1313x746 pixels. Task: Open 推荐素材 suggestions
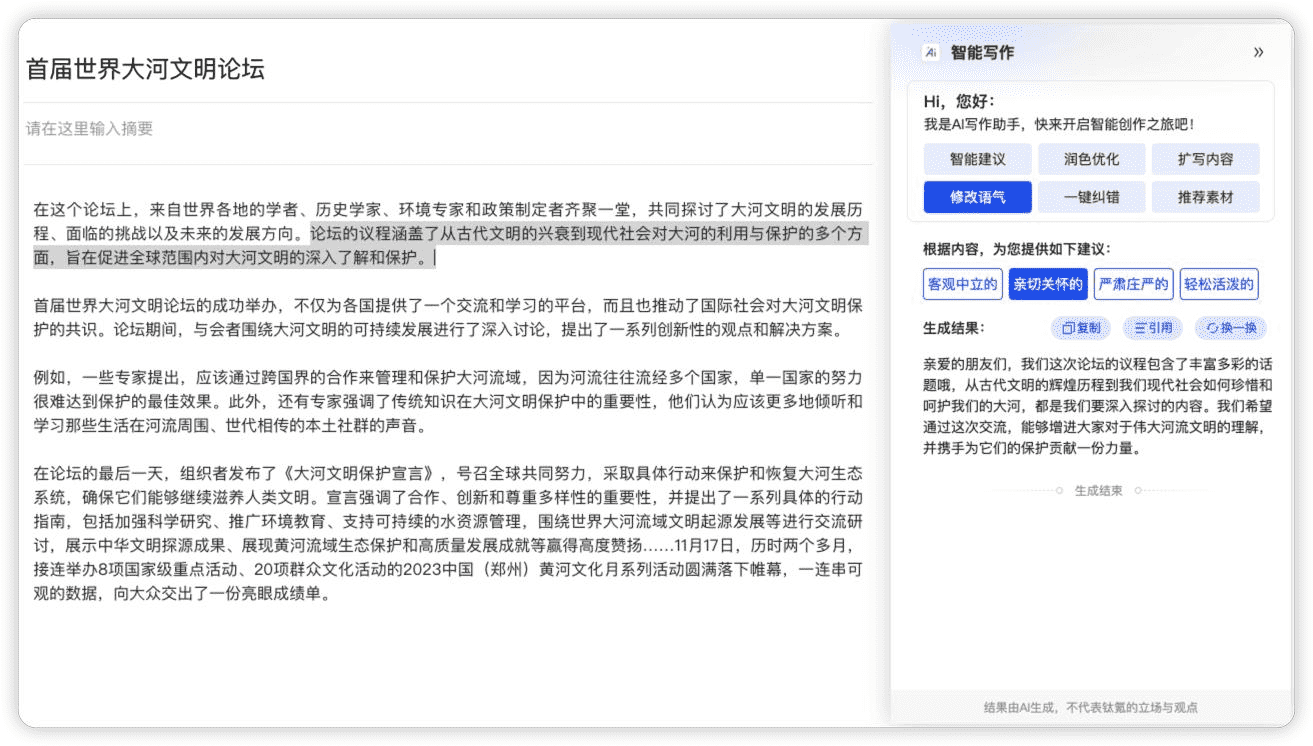pyautogui.click(x=1205, y=197)
